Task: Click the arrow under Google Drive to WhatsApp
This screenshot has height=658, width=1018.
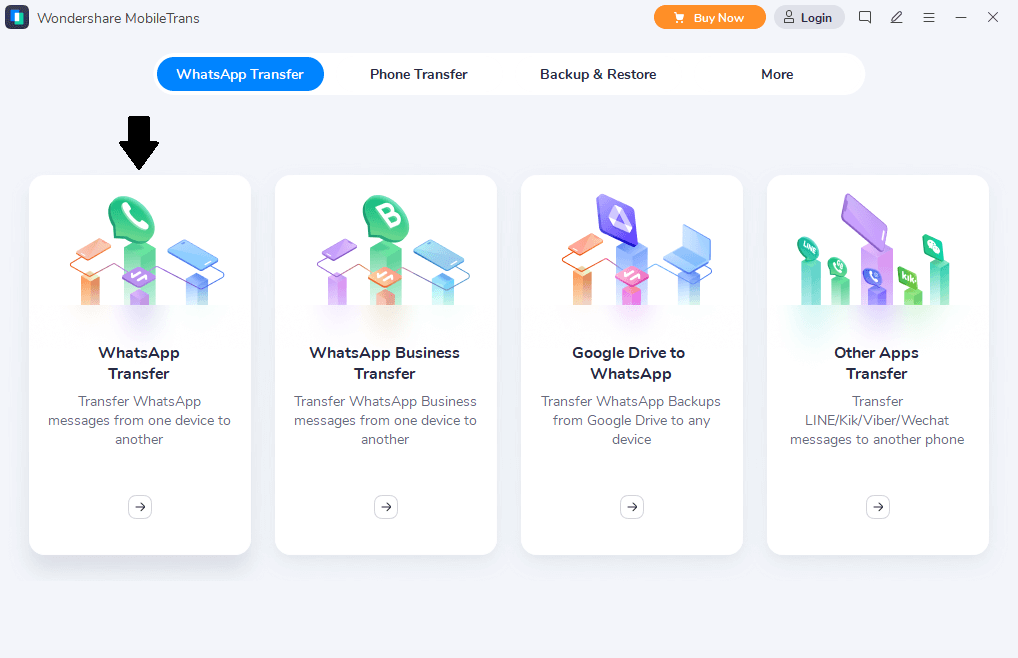Action: point(632,507)
